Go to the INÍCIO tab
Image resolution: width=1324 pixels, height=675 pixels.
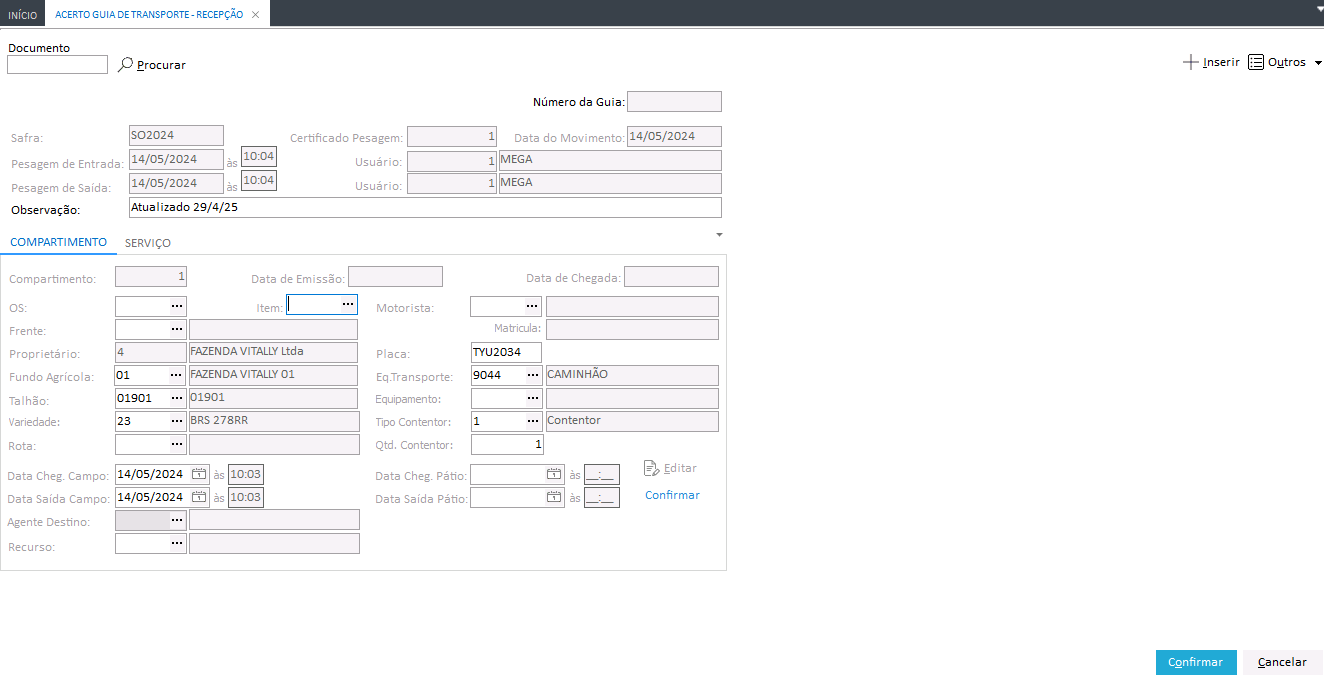coord(22,14)
